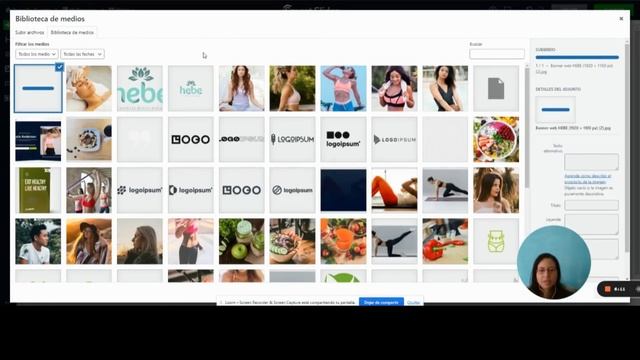Open the Todos los medios filter dropdown

[x=37, y=54]
